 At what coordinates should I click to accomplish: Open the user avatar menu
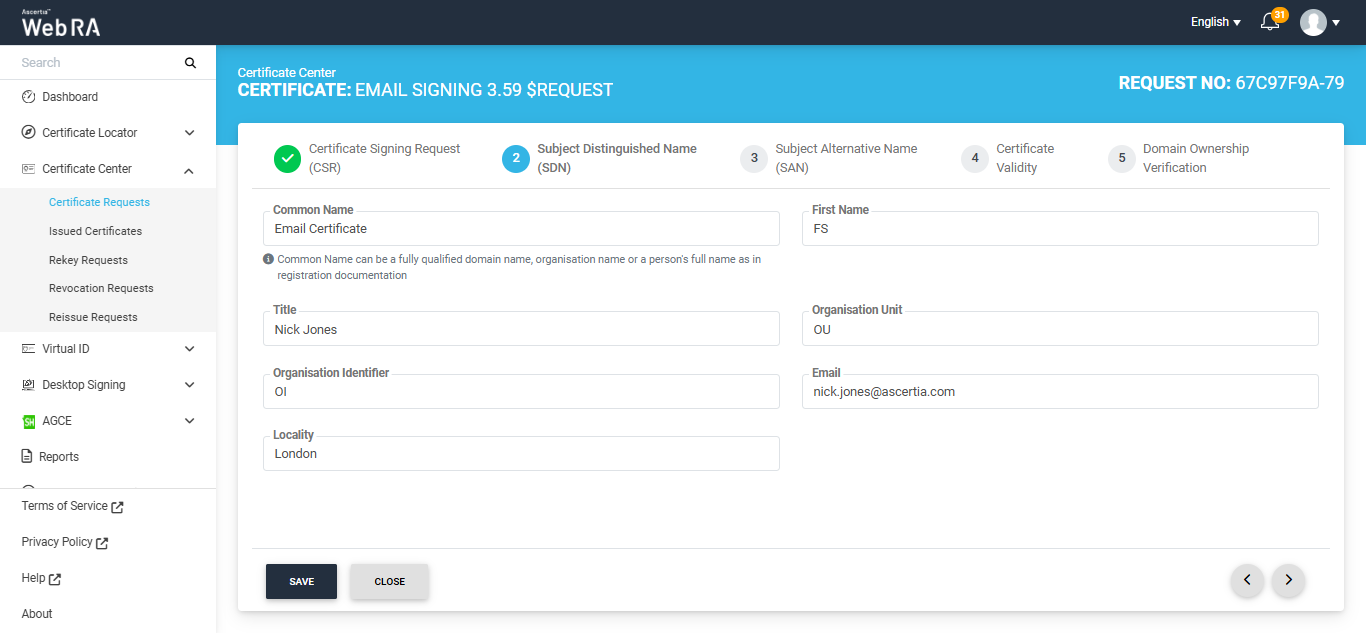(1313, 22)
